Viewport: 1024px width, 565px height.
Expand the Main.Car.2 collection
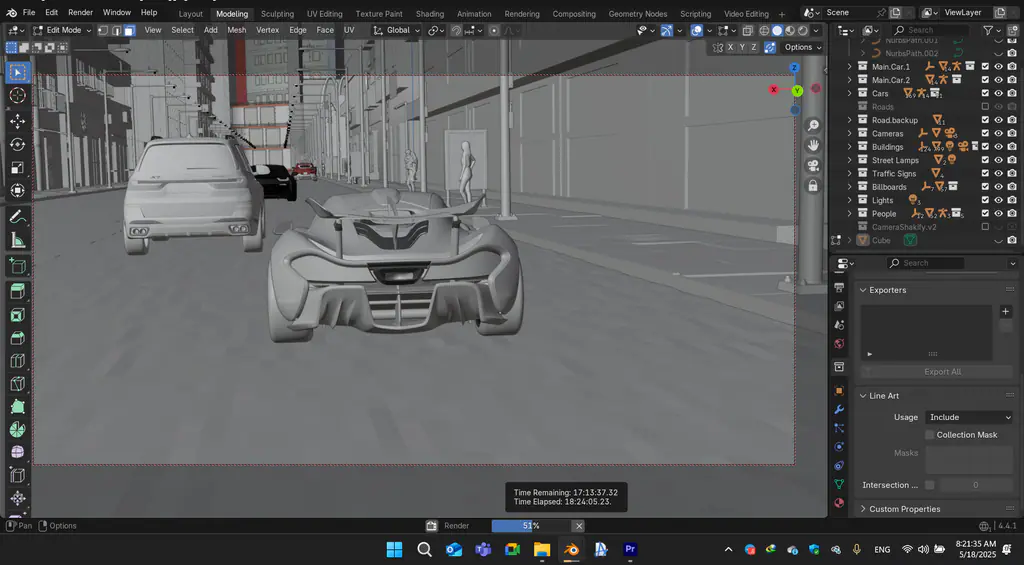point(850,80)
